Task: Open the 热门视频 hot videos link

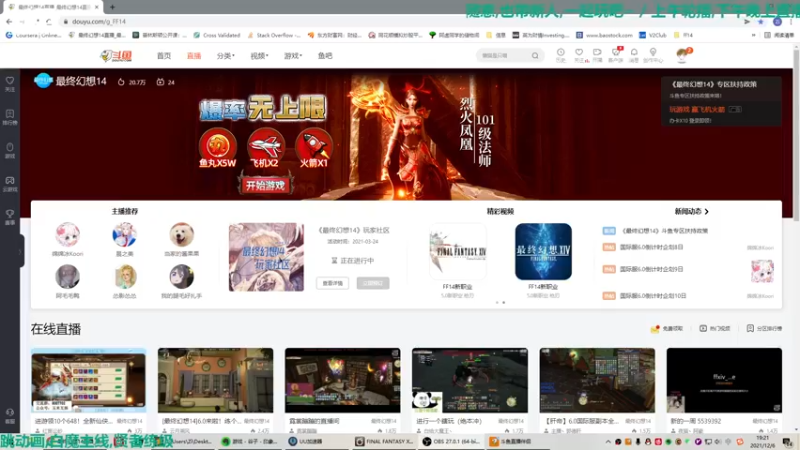Action: click(x=715, y=329)
